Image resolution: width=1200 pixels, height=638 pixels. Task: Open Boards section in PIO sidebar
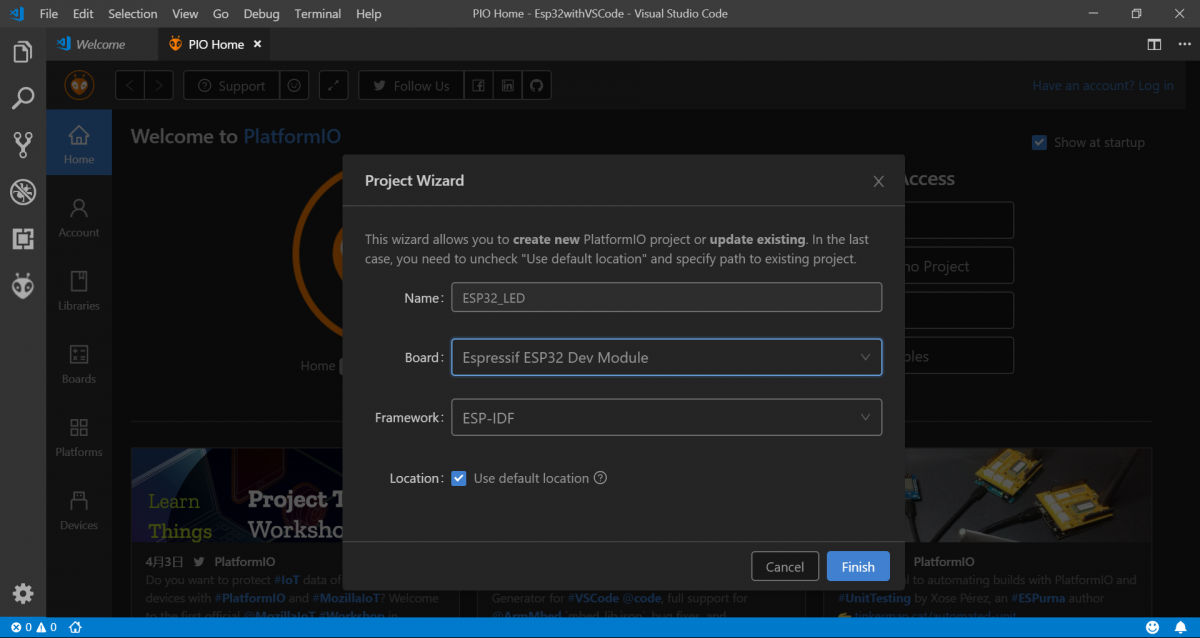[79, 364]
